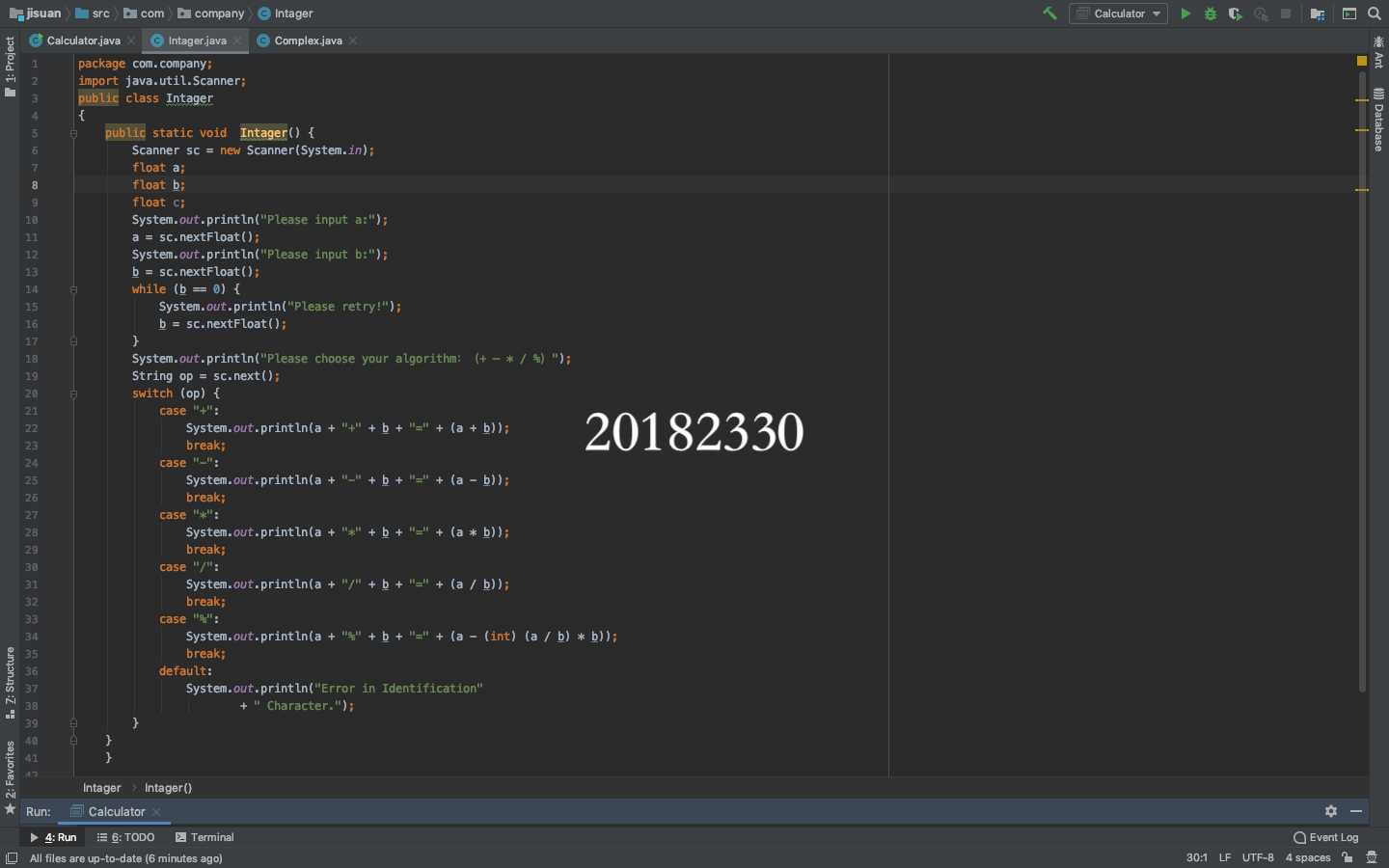Click the tool window quick-access icon
1389x868 pixels.
11,858
